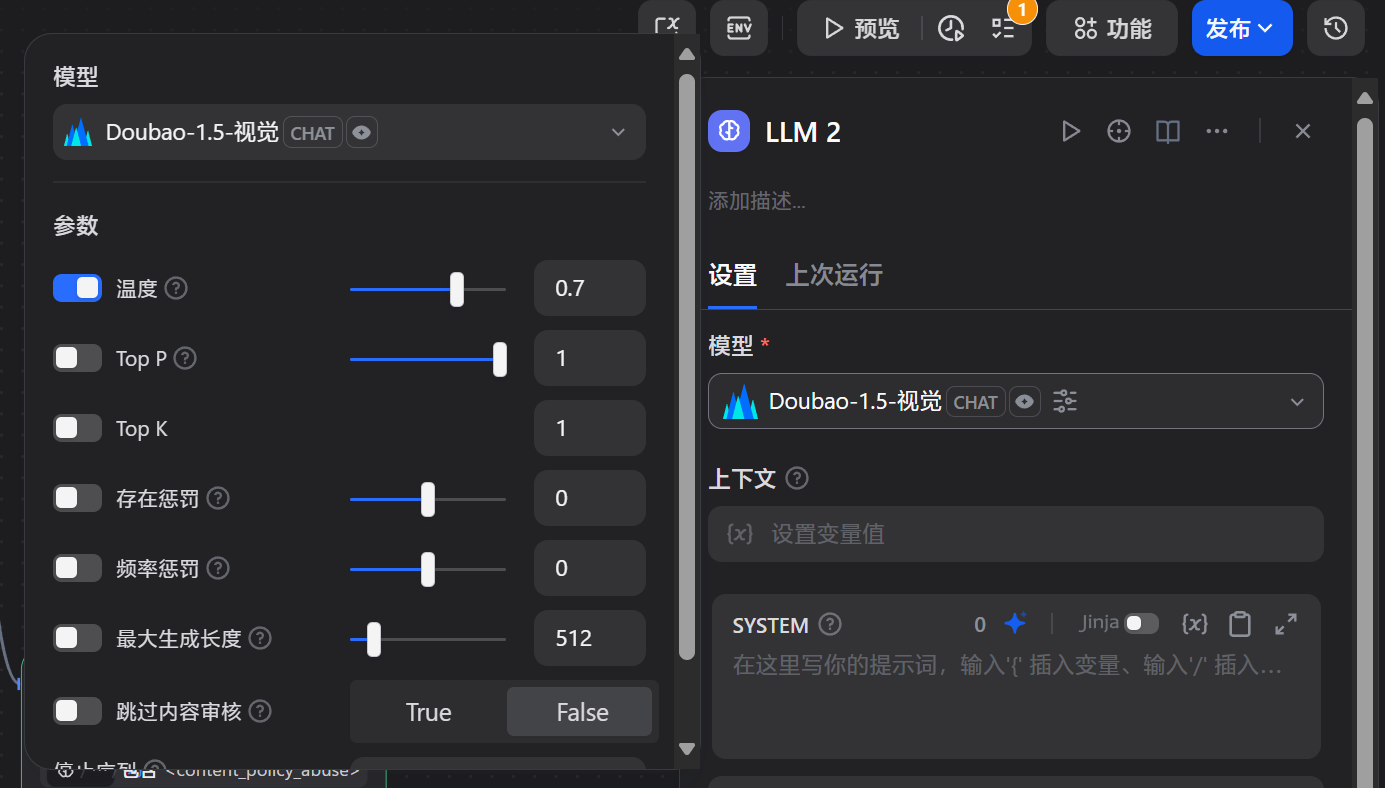
Task: Run this LLM 2 step
Action: click(1071, 131)
